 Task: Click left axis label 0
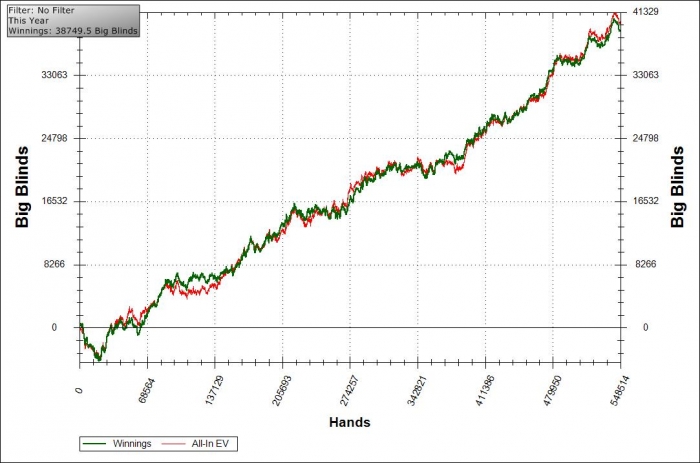(54, 328)
